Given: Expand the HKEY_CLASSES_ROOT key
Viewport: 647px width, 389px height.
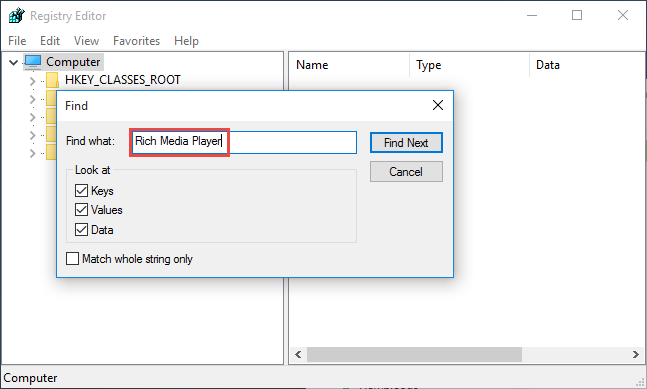Looking at the screenshot, I should click(33, 81).
